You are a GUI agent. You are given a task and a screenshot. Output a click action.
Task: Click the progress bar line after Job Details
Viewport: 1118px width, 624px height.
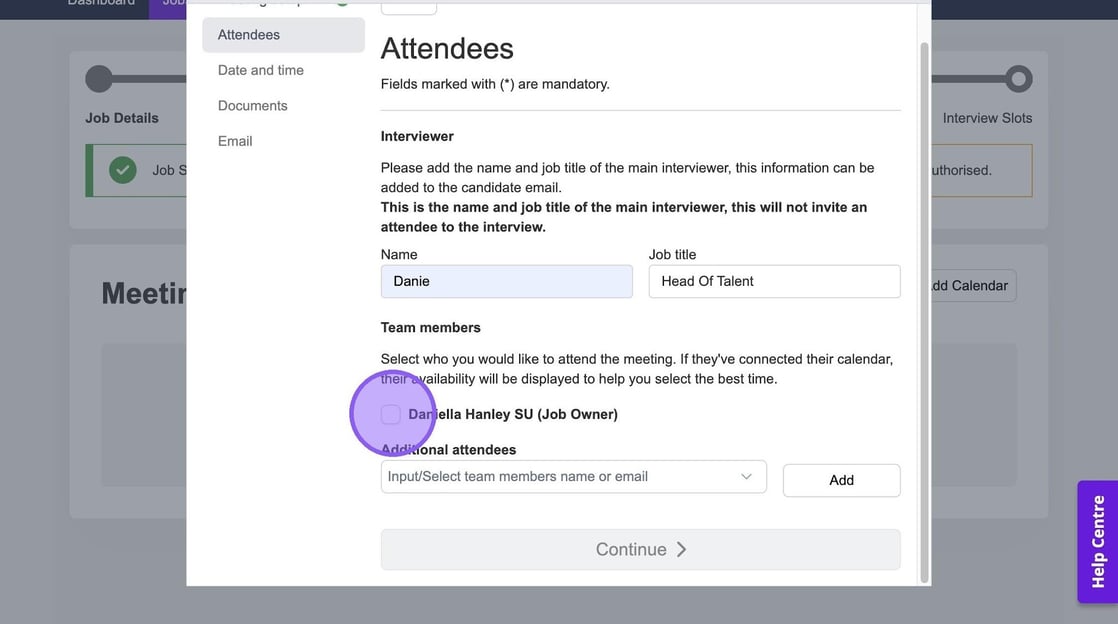(x=150, y=79)
